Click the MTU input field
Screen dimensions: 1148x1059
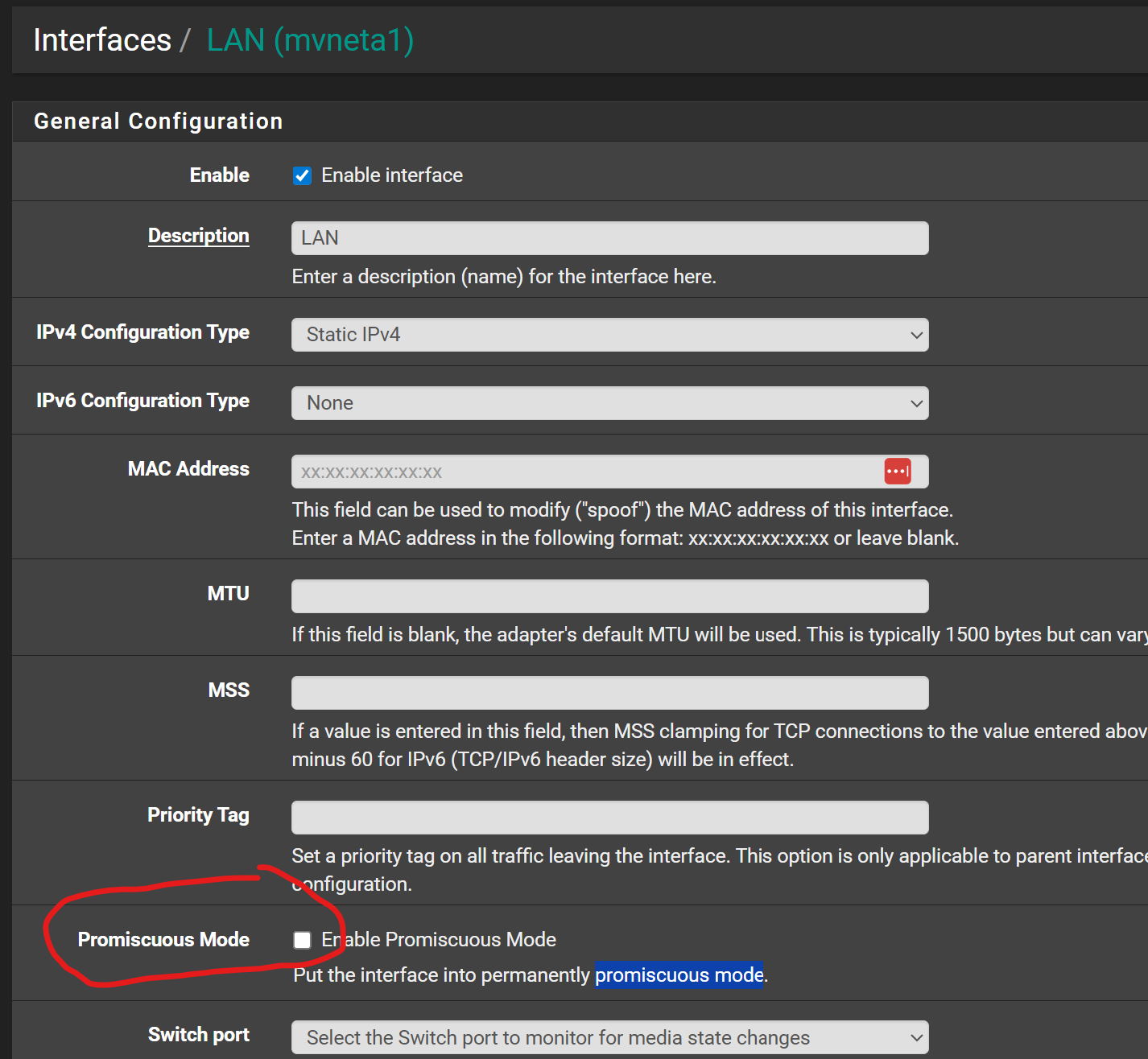(x=609, y=596)
